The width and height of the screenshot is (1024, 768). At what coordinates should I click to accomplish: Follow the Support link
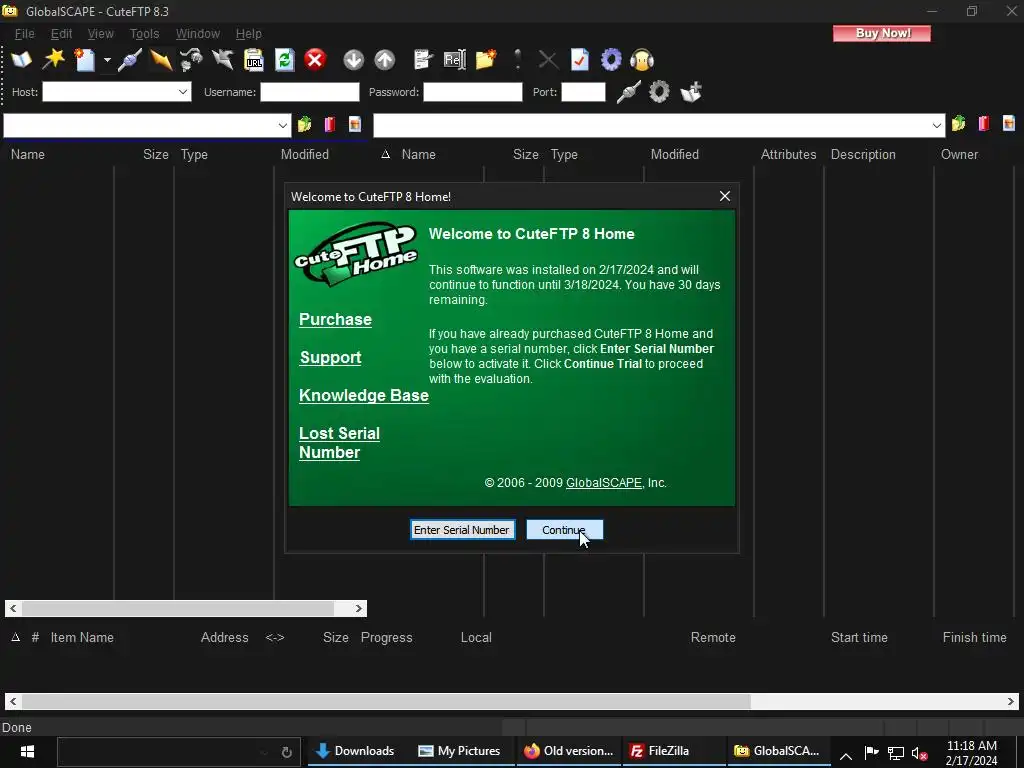click(330, 357)
